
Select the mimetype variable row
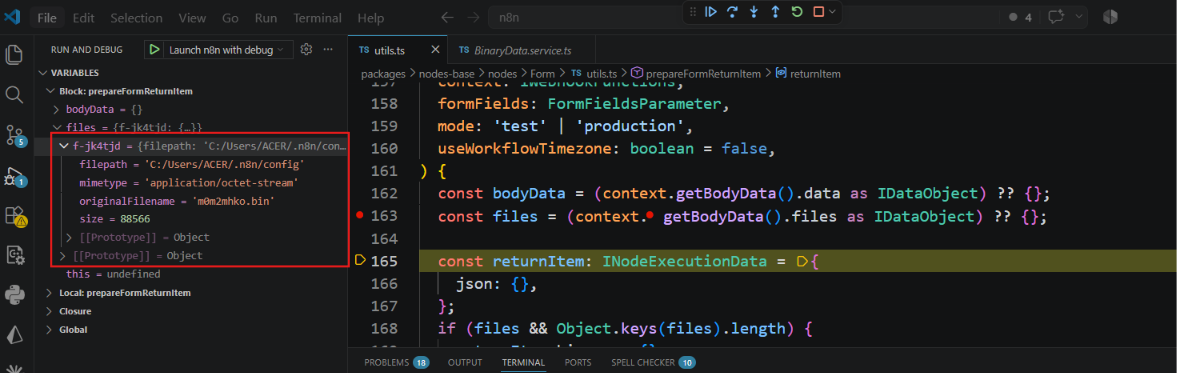tap(191, 182)
